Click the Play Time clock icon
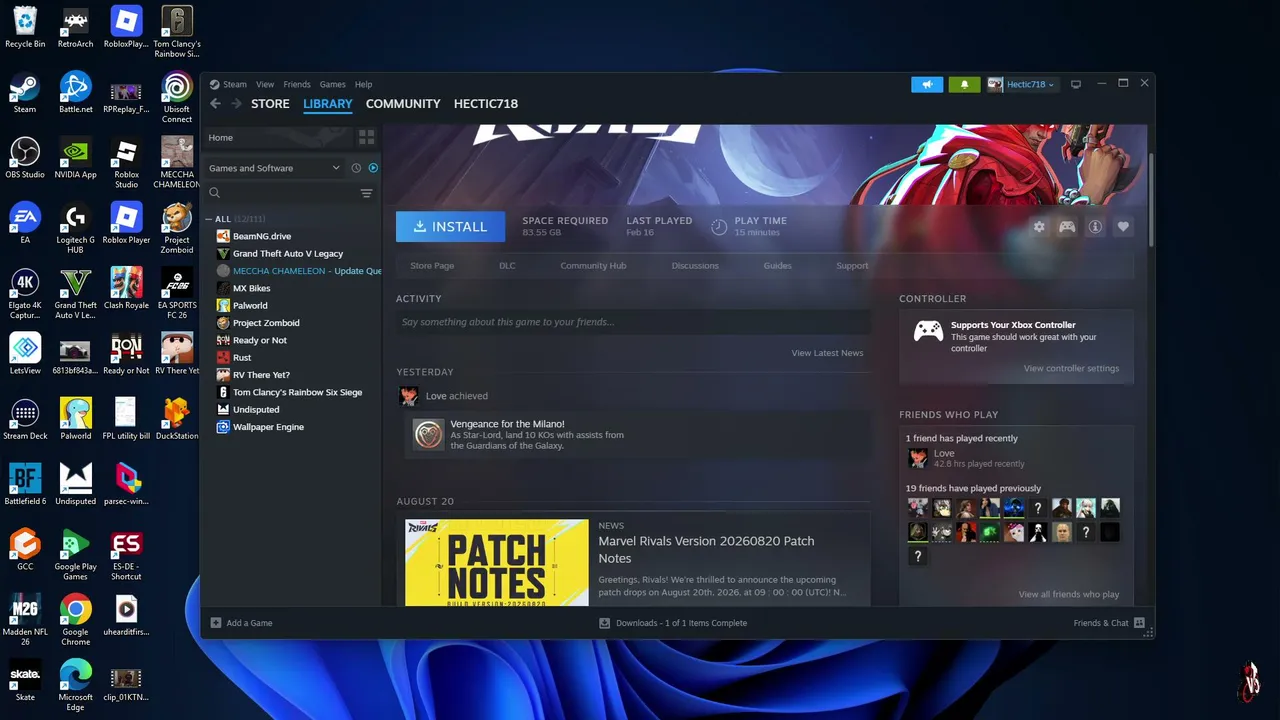The width and height of the screenshot is (1280, 720). (x=719, y=227)
